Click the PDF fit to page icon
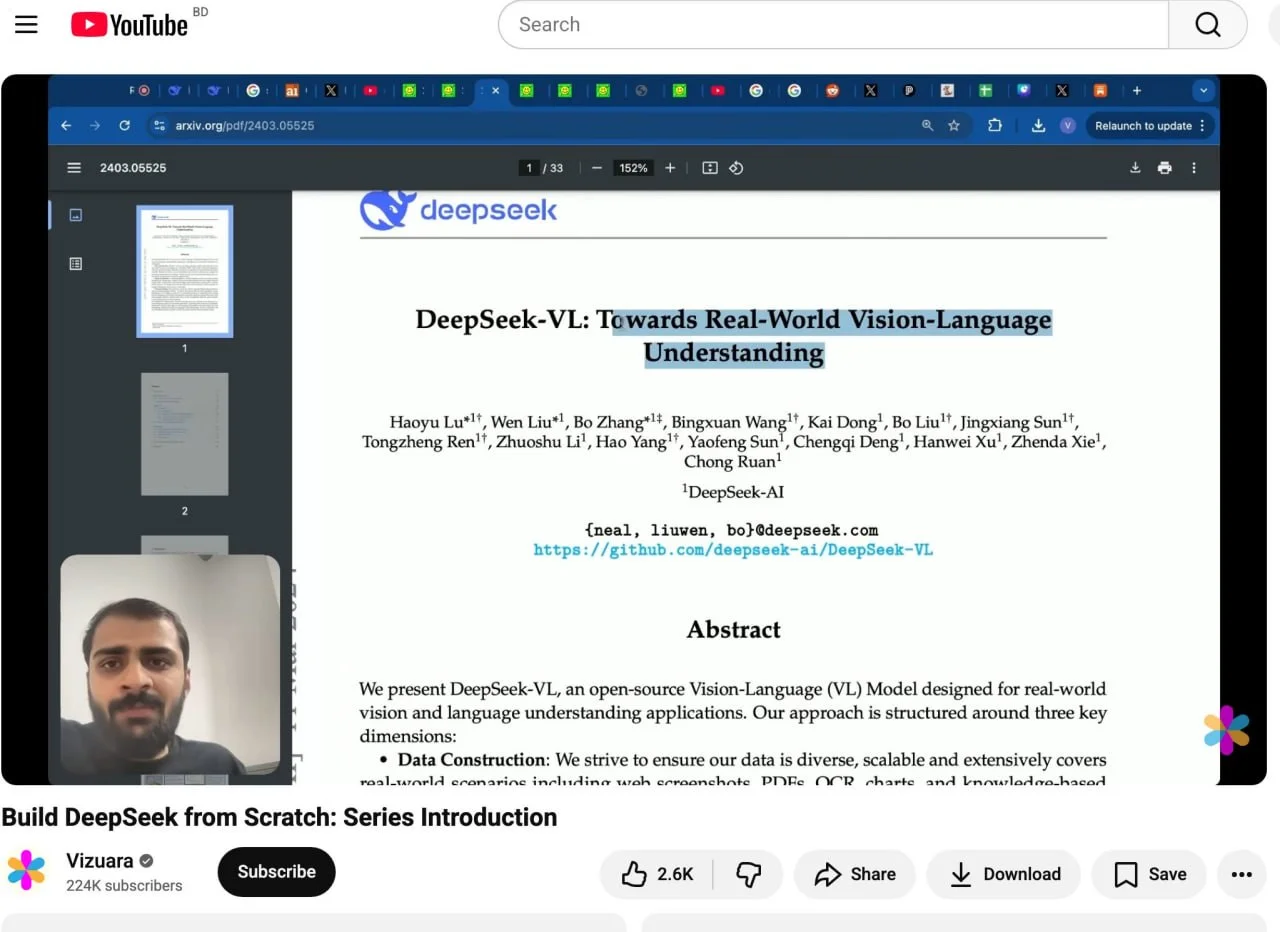 [710, 168]
